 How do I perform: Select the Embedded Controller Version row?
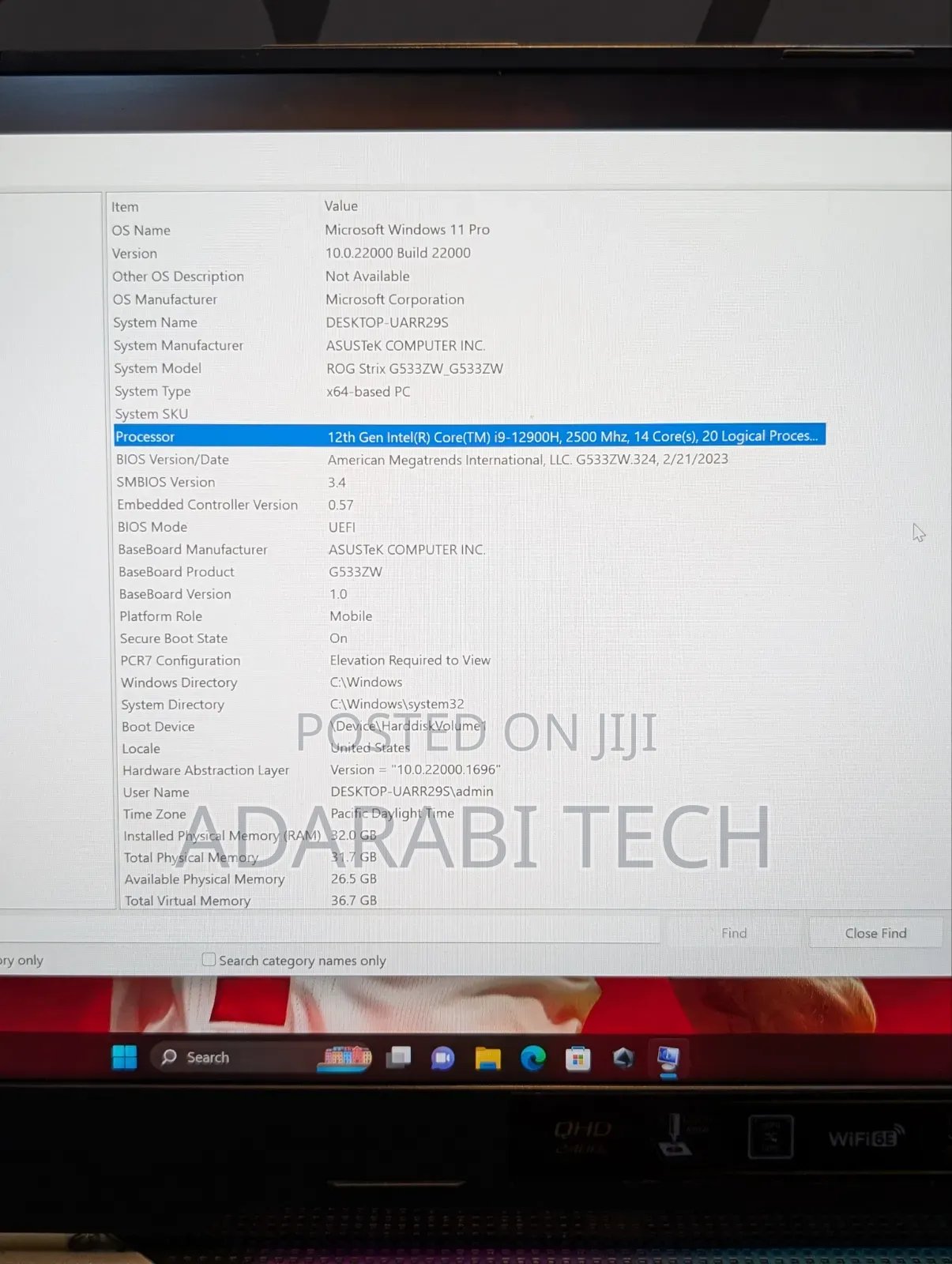(469, 505)
